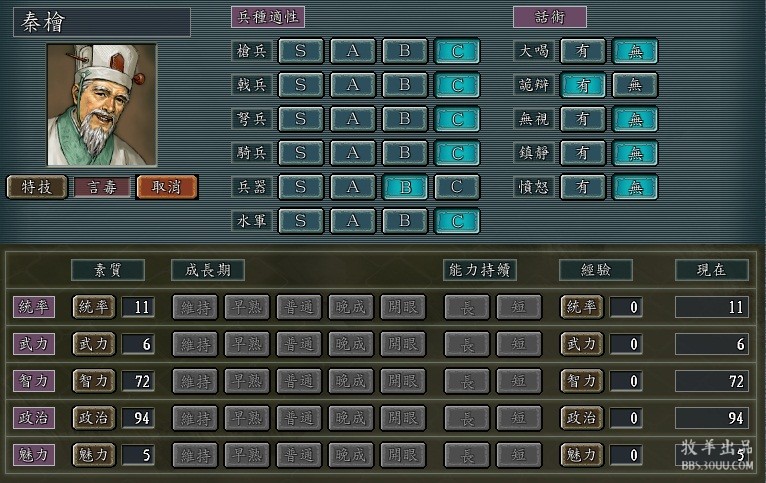The image size is (766, 483).
Task: Select the 成長期 column header
Action: 208,270
